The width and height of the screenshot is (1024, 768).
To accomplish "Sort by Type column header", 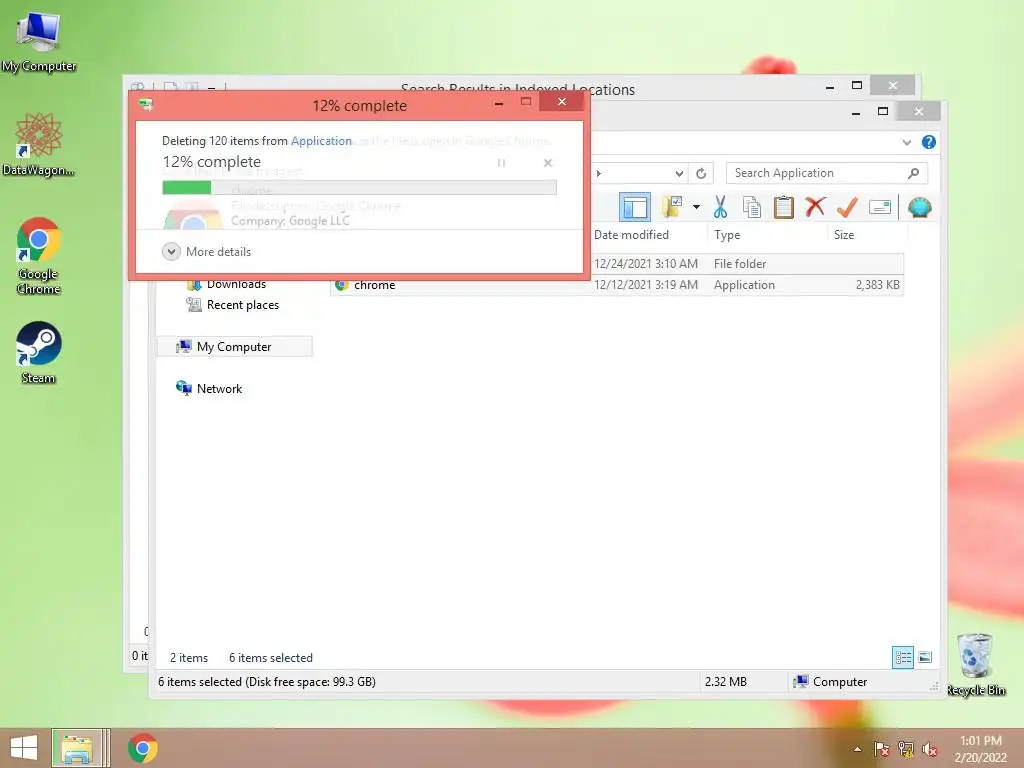I will click(727, 235).
